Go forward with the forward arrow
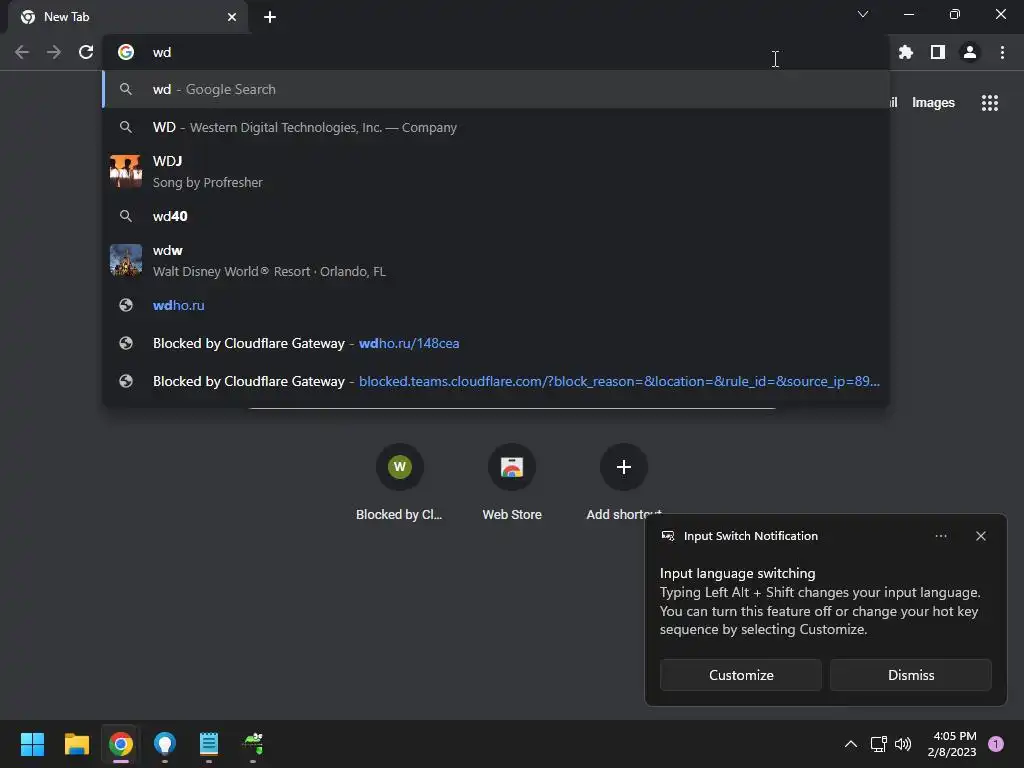The image size is (1024, 768). coord(54,52)
